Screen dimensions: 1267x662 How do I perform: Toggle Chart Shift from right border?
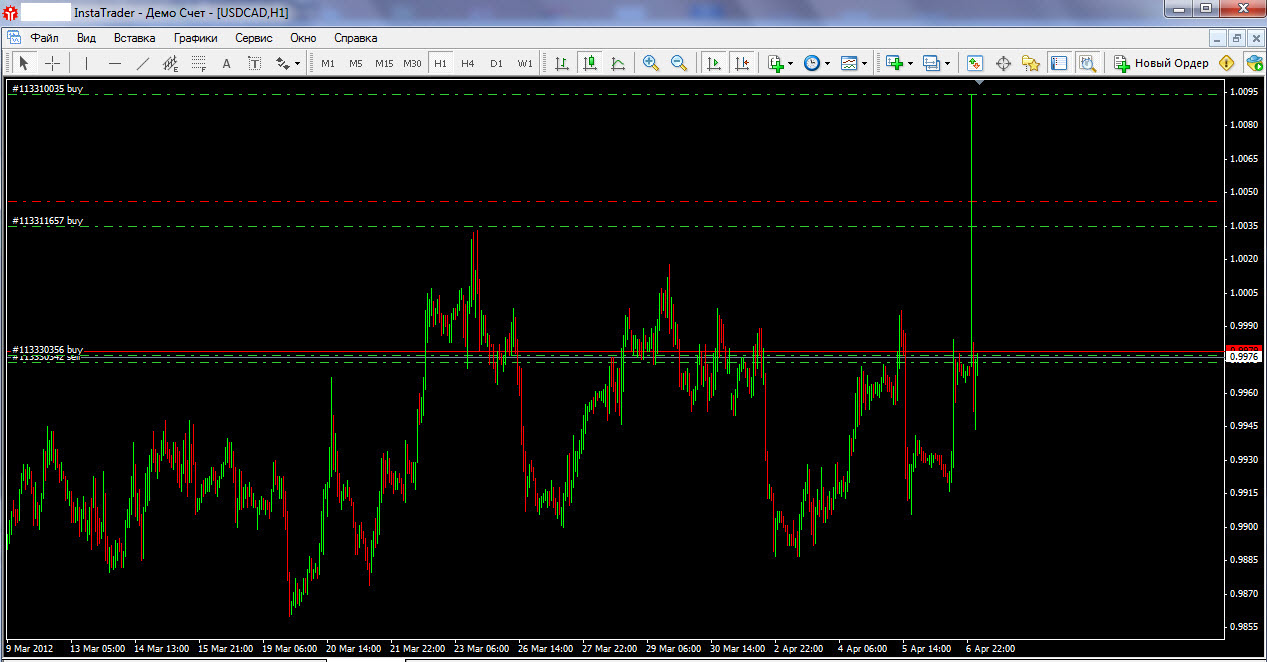click(742, 63)
